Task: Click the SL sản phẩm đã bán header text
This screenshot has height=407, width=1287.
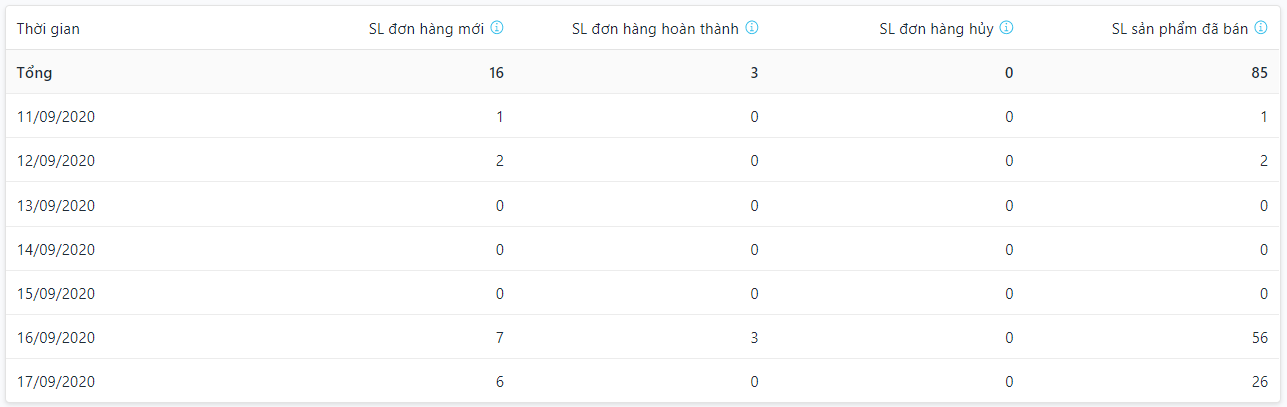Action: 1180,29
